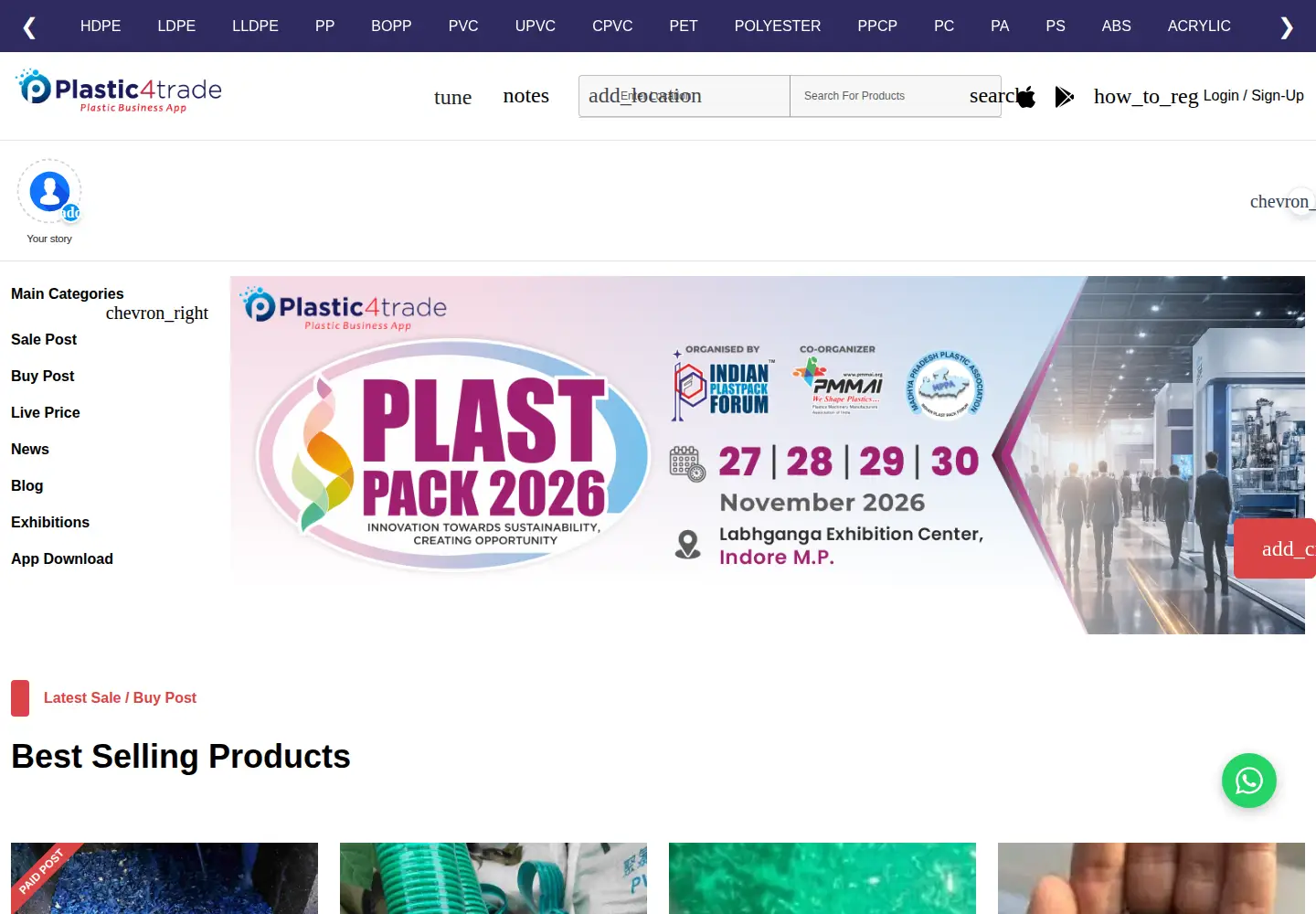1316x914 pixels.
Task: Click the how_to_reg login icon
Action: pyautogui.click(x=1146, y=97)
